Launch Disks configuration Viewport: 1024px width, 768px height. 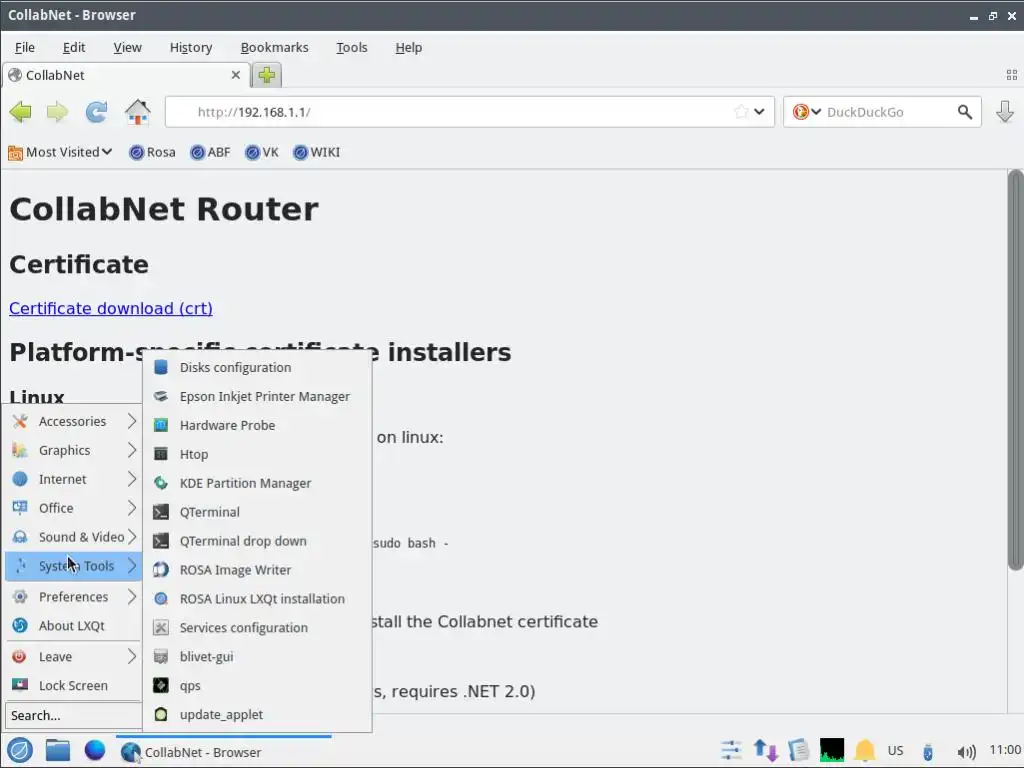257,368
